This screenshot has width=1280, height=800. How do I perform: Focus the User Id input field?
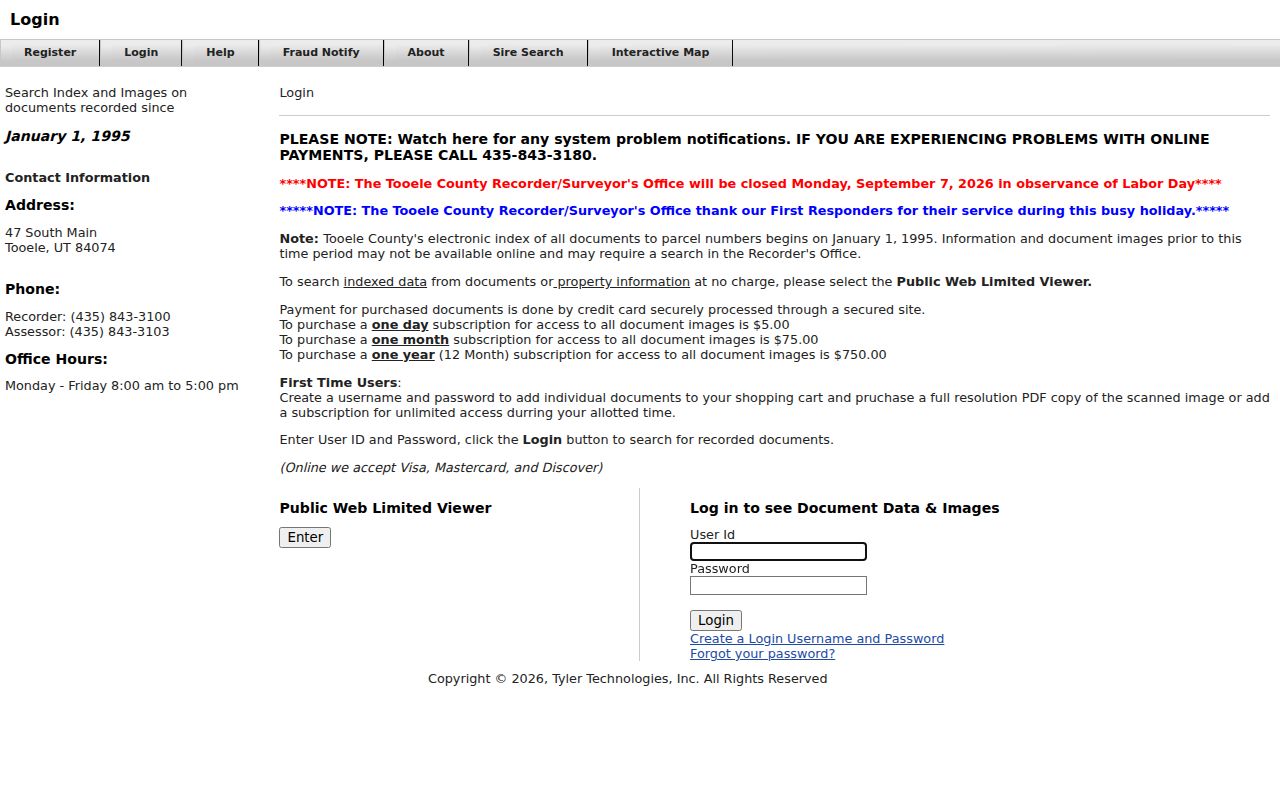(x=778, y=552)
